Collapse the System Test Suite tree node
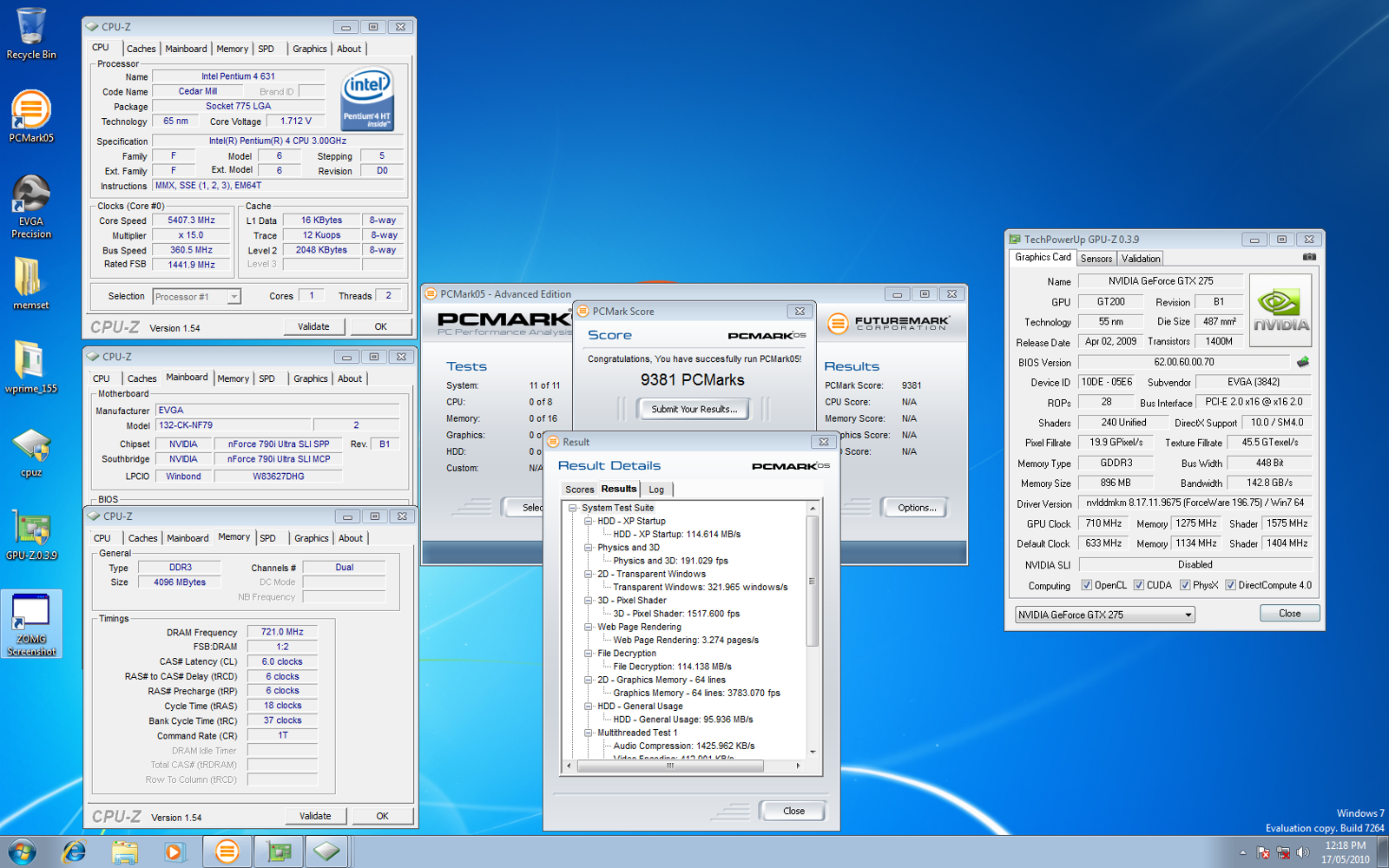Screen dimensions: 1389x868 (573, 508)
